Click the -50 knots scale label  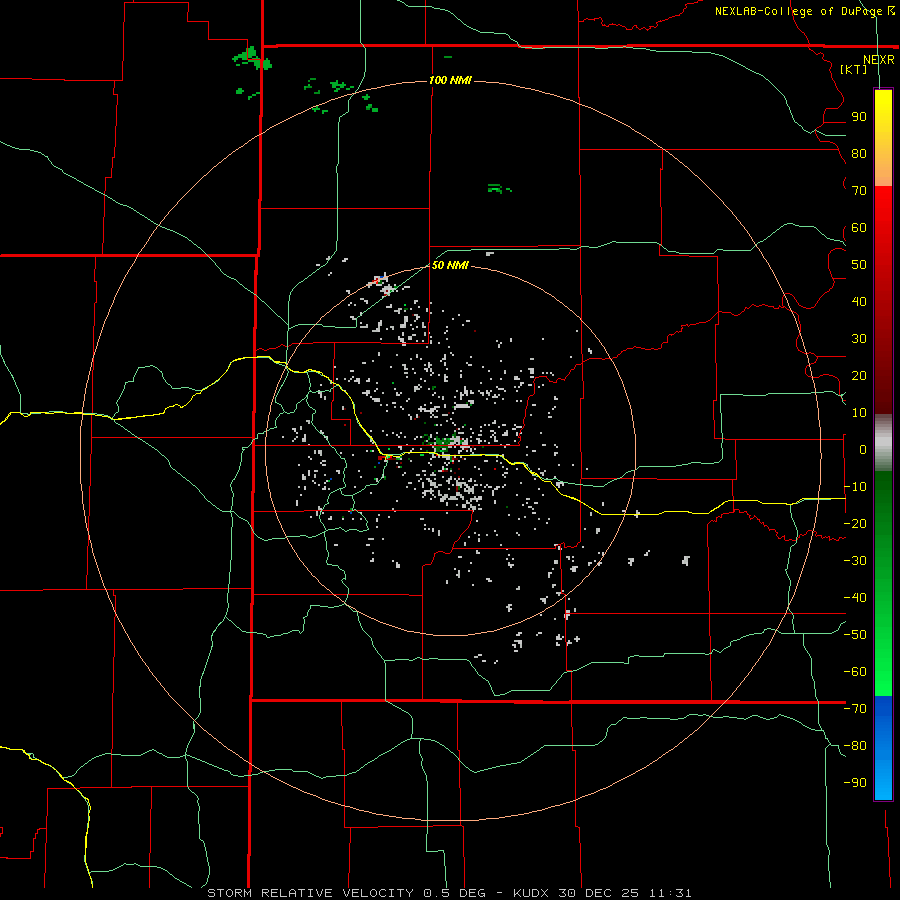[855, 635]
